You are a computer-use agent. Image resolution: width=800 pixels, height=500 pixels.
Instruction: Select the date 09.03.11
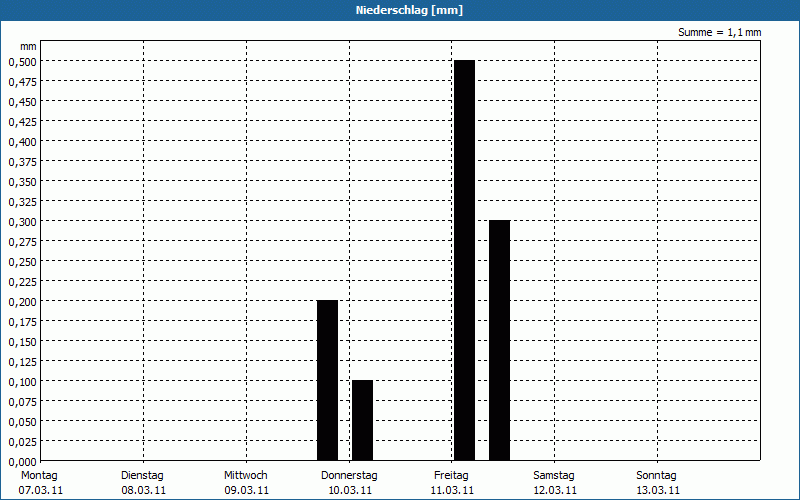coord(247,491)
